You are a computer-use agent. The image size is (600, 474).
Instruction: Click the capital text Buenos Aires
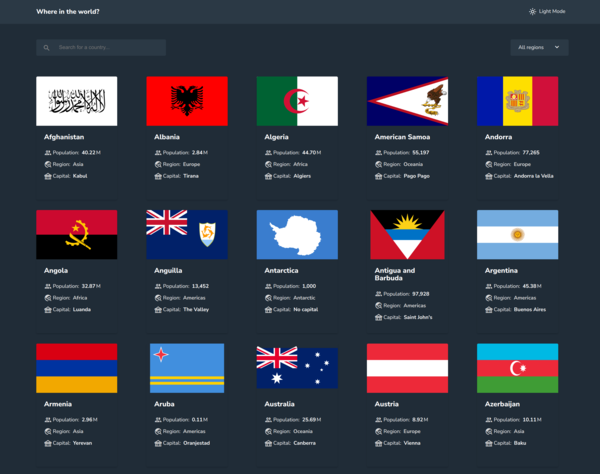pyautogui.click(x=530, y=309)
